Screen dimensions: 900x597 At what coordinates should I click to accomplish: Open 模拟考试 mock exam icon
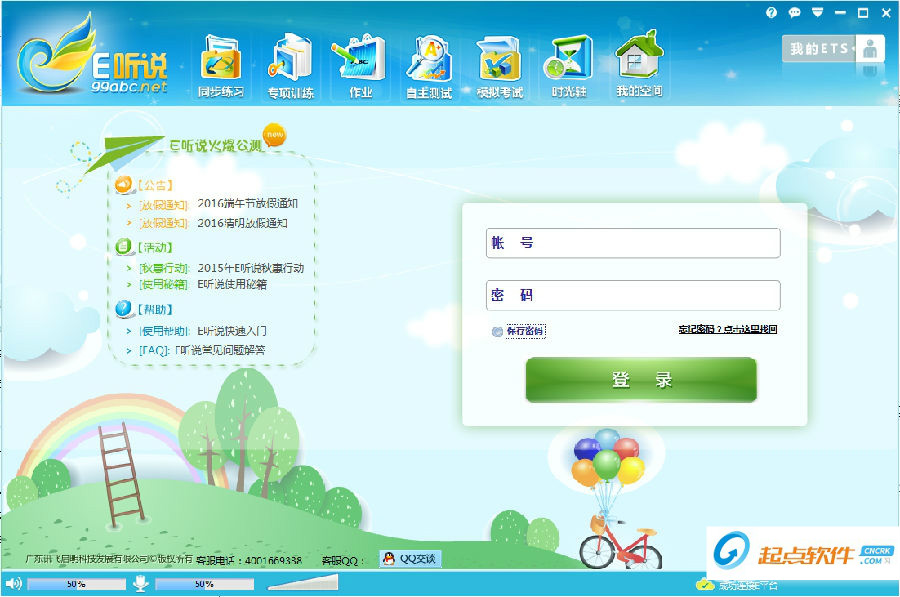(499, 66)
